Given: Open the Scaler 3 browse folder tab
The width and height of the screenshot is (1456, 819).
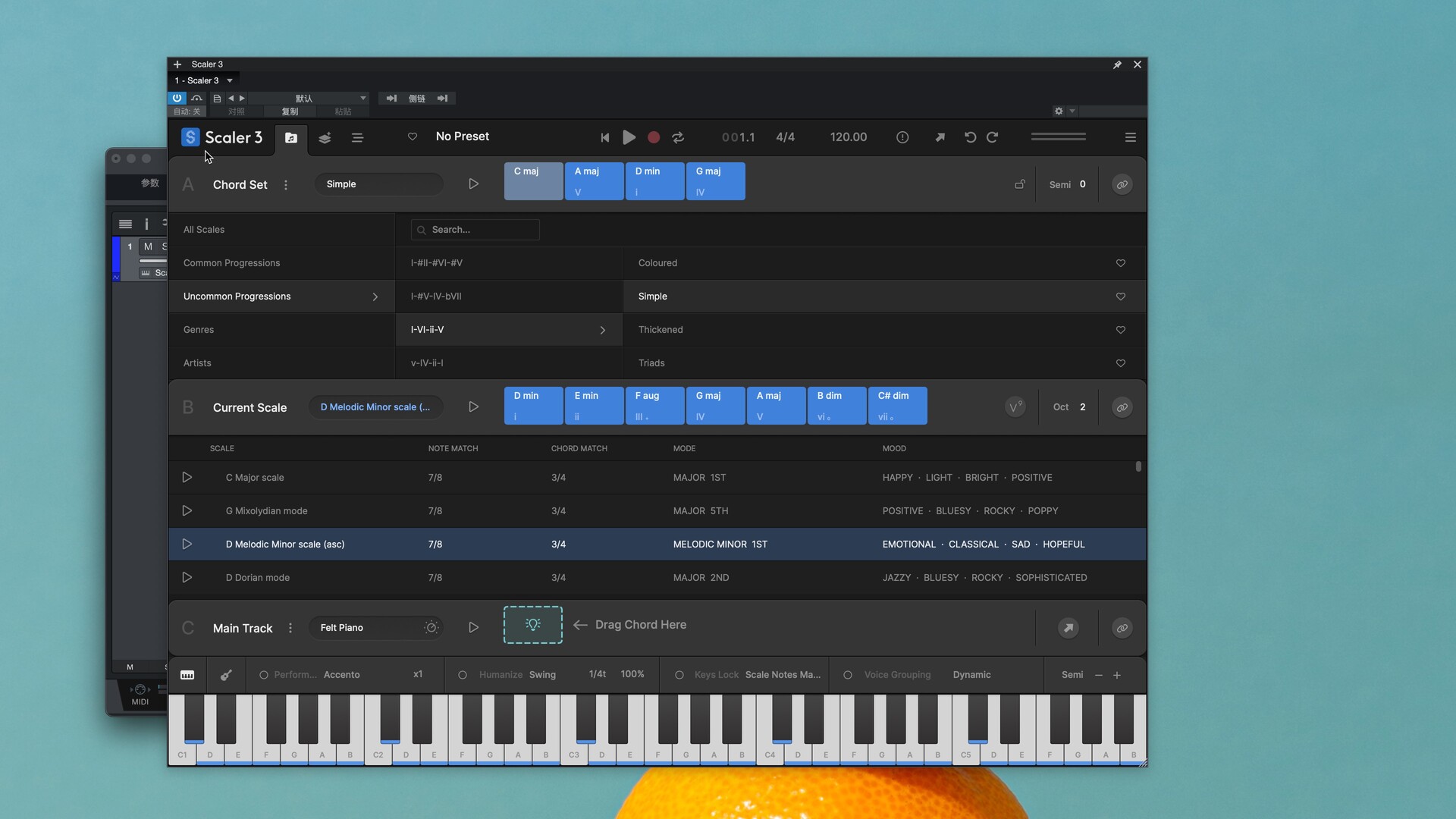Looking at the screenshot, I should click(291, 138).
